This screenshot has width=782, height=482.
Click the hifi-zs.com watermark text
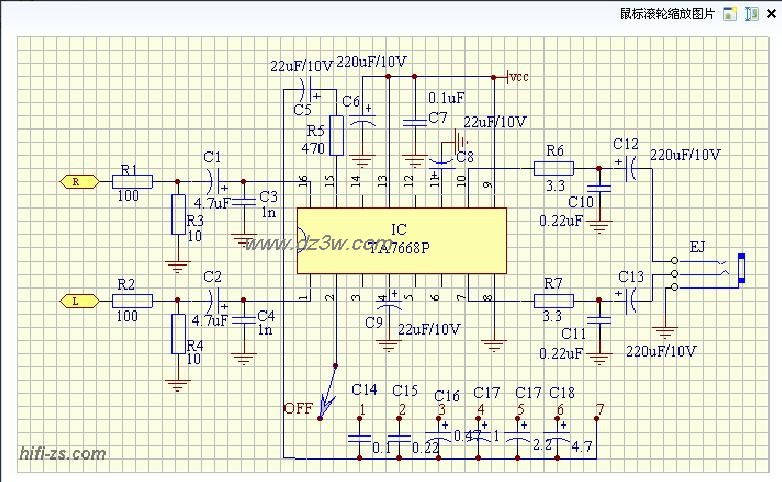click(63, 454)
